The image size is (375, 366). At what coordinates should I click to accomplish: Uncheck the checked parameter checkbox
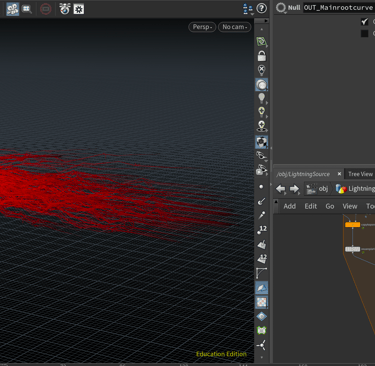coord(365,22)
